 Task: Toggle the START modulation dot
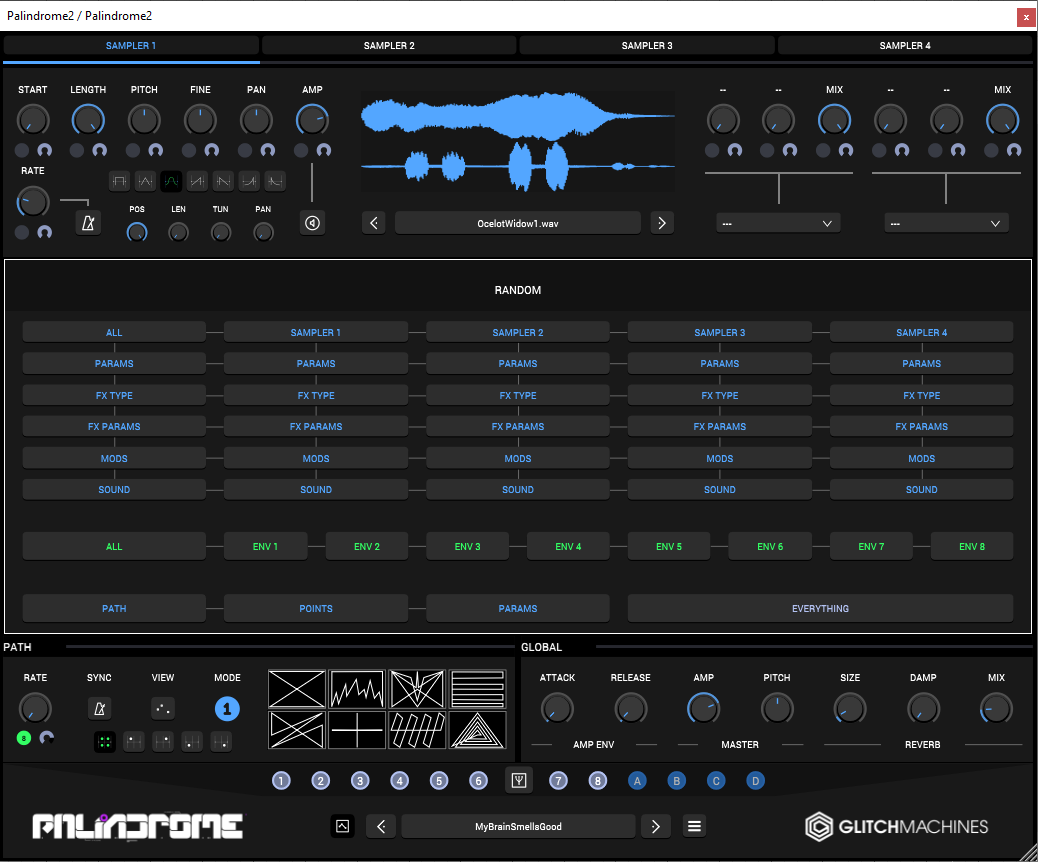coord(22,150)
